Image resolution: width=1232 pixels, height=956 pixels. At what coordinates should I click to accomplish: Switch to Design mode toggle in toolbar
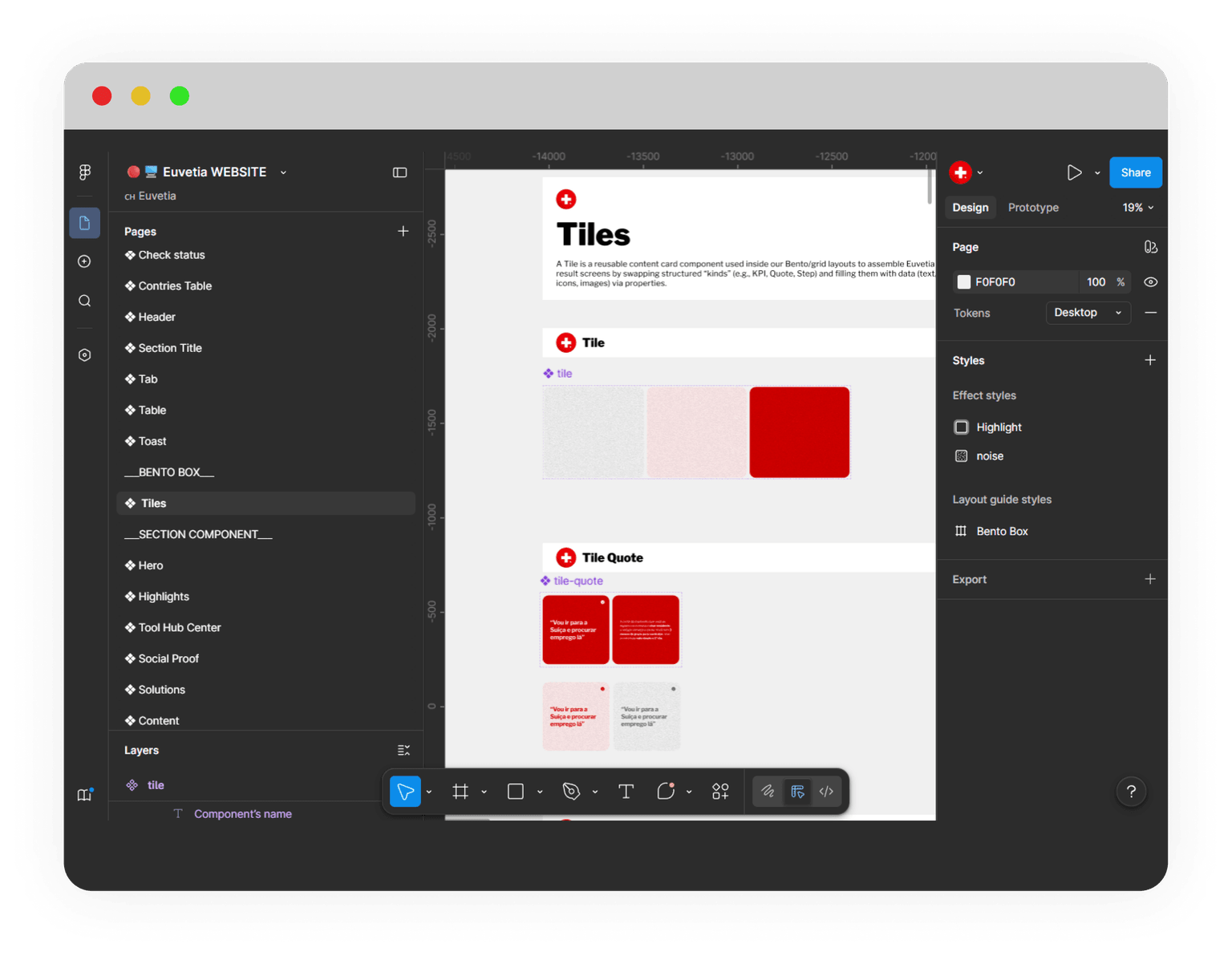coord(797,792)
